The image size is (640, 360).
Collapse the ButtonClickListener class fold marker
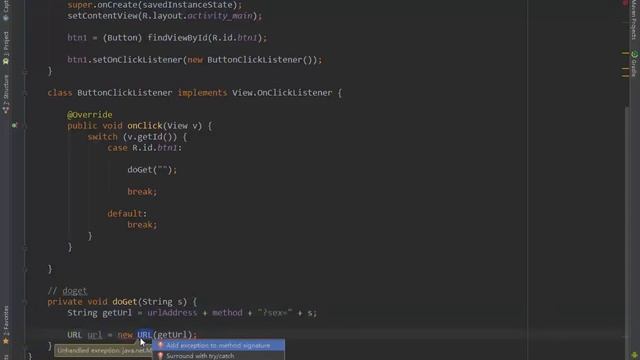point(25,93)
